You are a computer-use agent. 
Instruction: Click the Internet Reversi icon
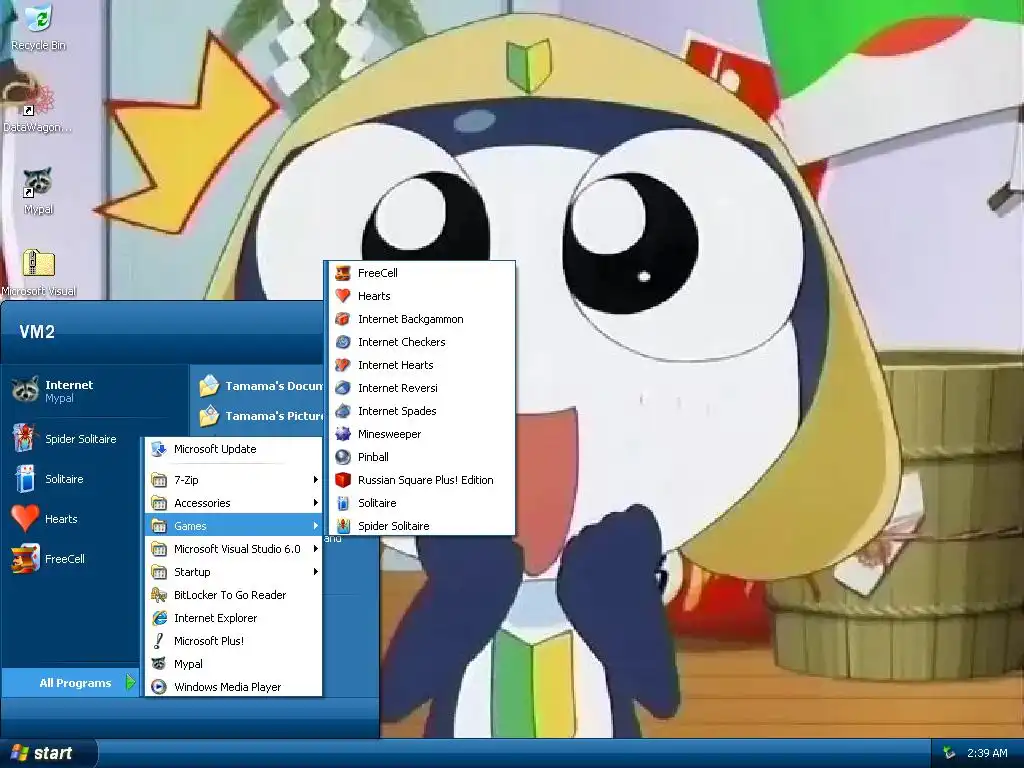pyautogui.click(x=343, y=388)
